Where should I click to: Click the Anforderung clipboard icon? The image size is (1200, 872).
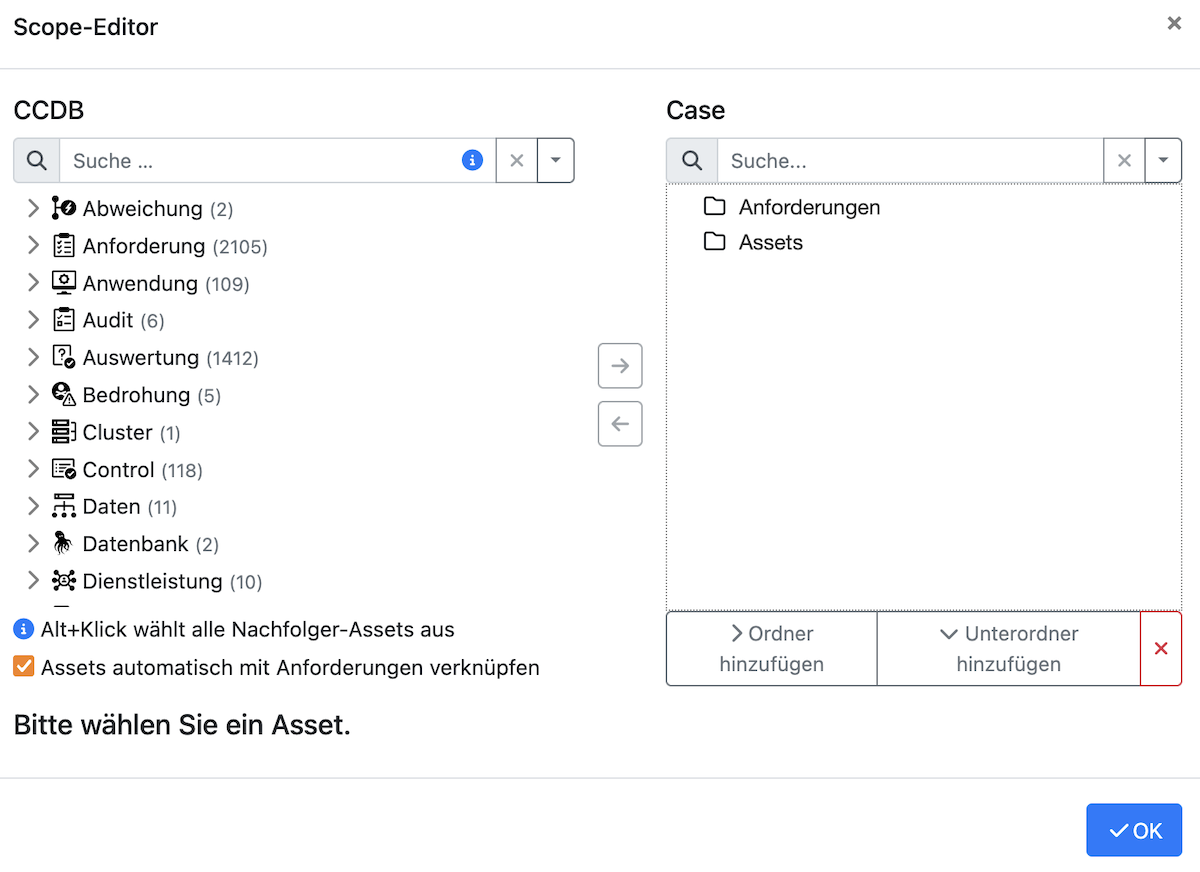pos(62,245)
